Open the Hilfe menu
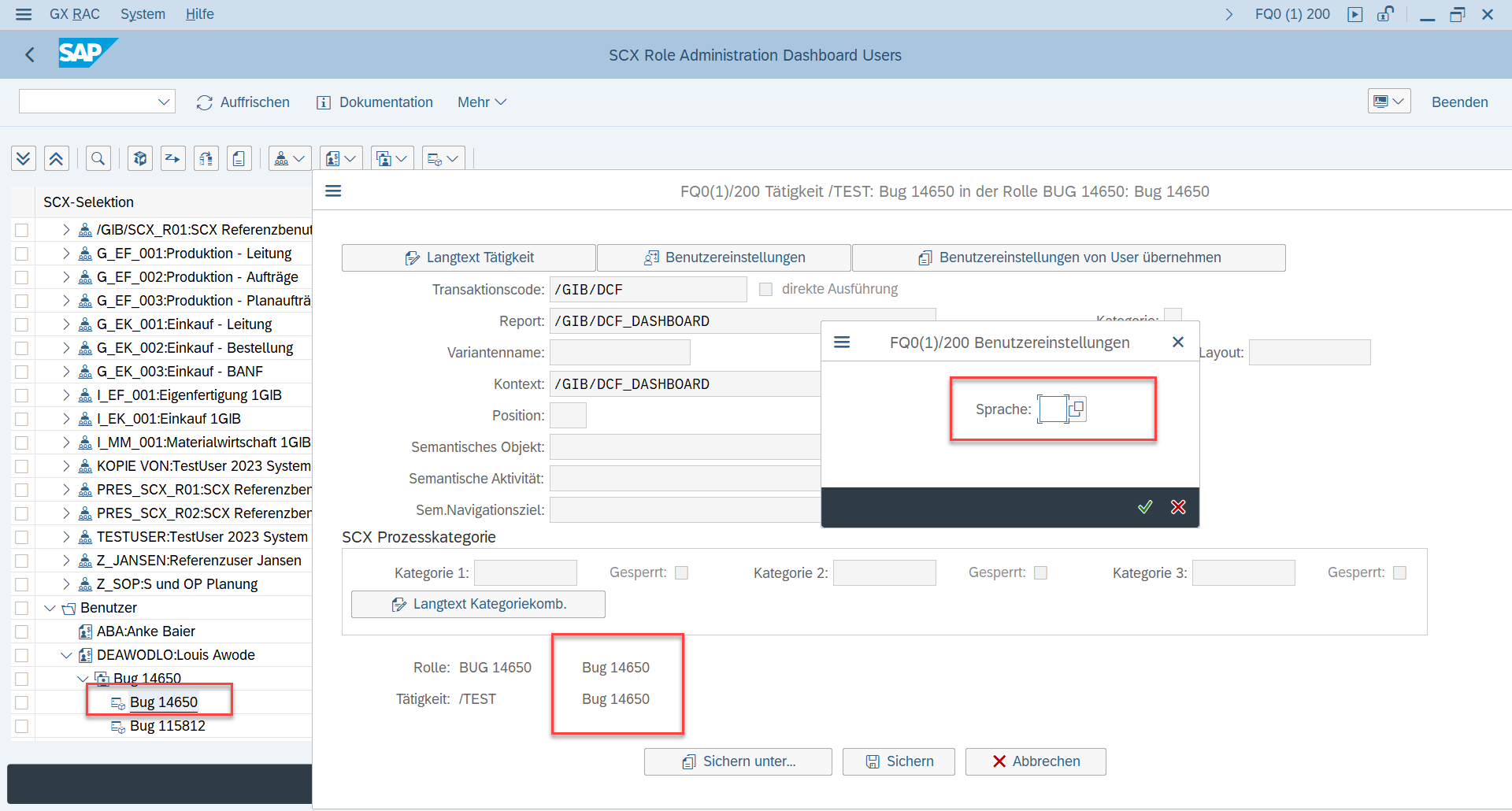Image resolution: width=1512 pixels, height=811 pixels. [199, 14]
